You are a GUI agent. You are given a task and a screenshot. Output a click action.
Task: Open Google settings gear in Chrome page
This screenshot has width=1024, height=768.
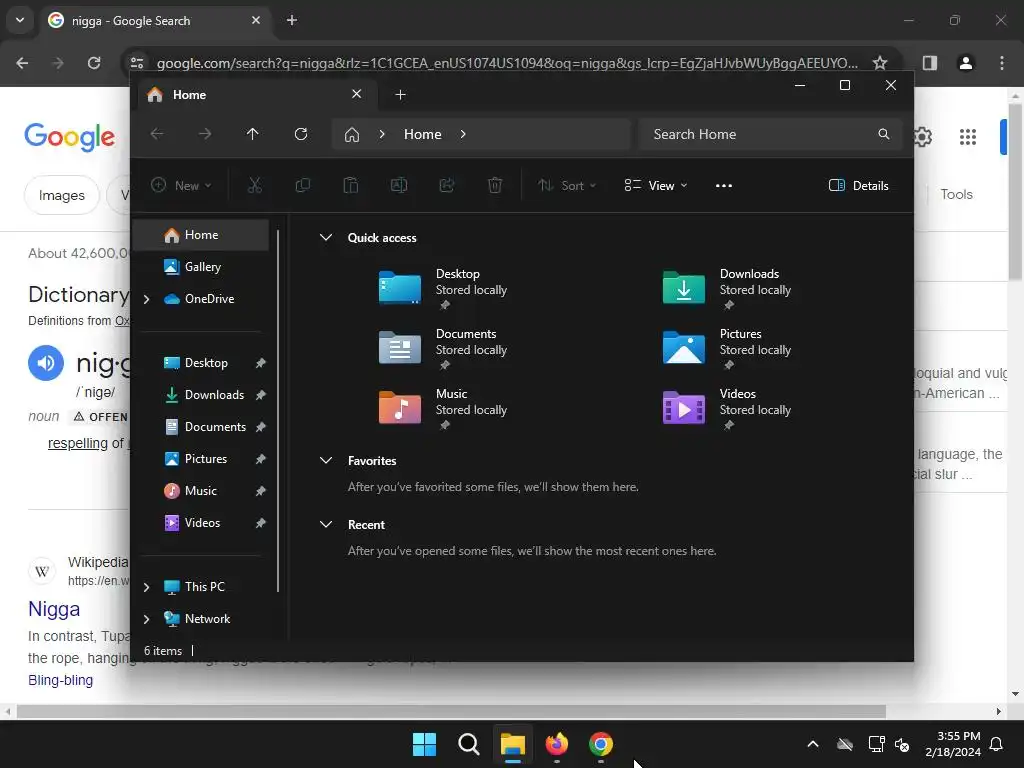pos(921,136)
